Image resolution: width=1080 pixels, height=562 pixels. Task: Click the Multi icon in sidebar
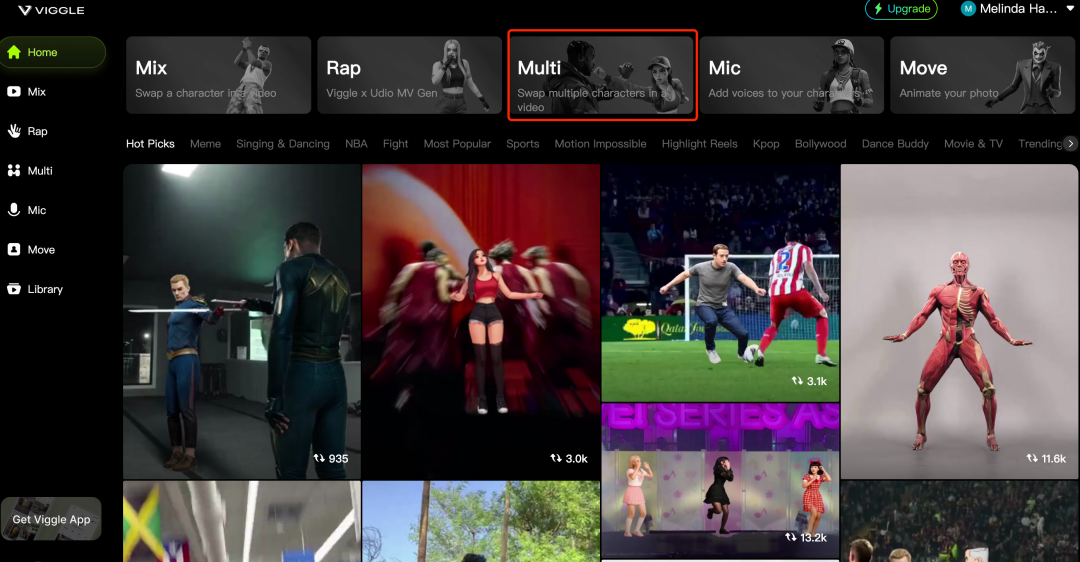(x=14, y=171)
